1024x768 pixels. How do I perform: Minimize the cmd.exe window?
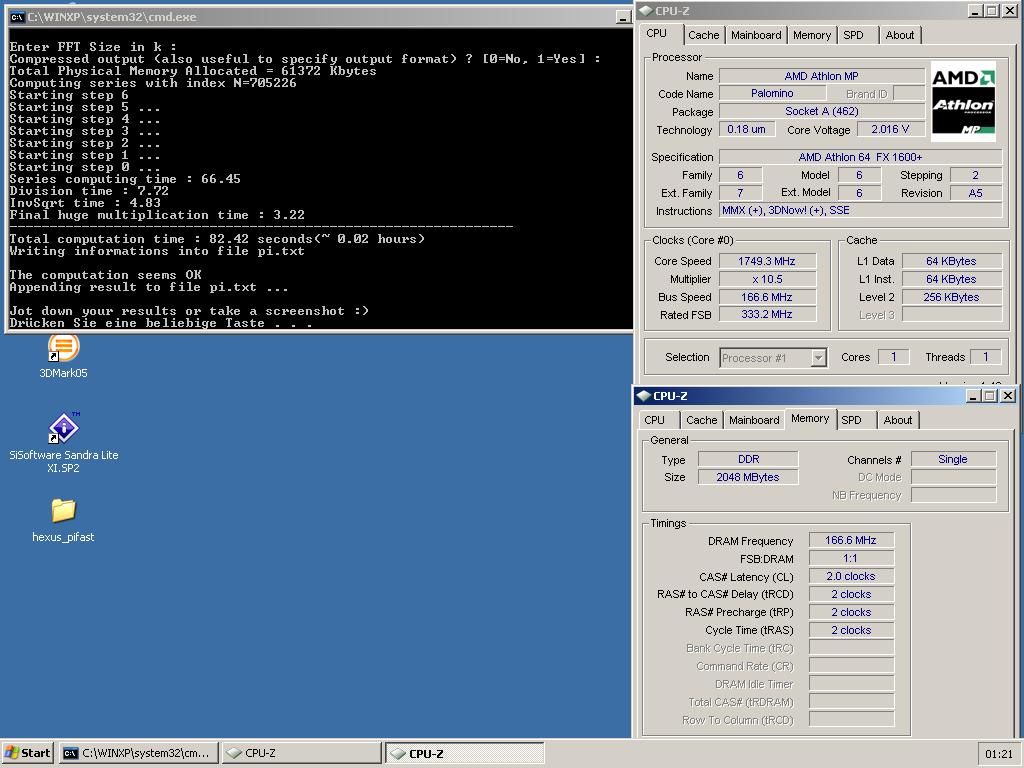622,18
